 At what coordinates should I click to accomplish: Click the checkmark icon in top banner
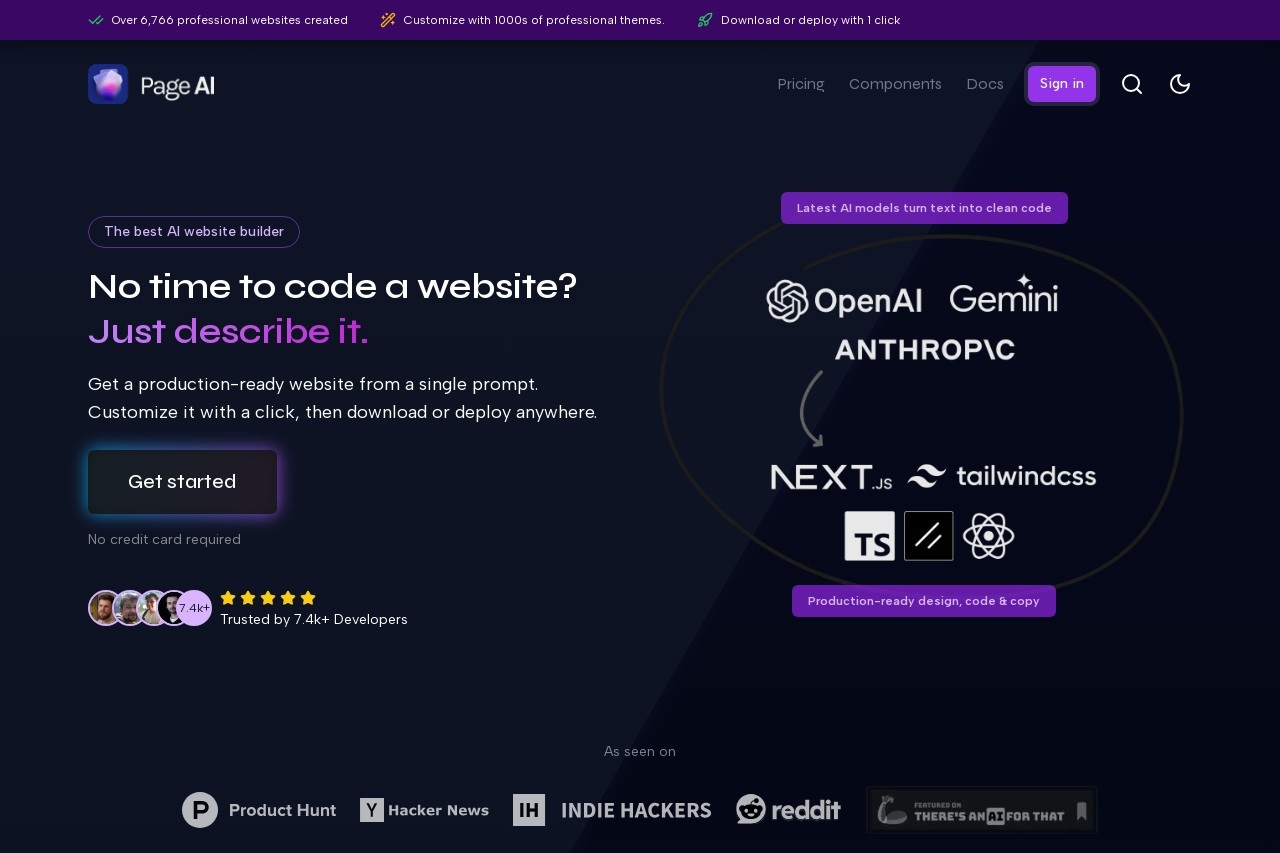point(96,20)
